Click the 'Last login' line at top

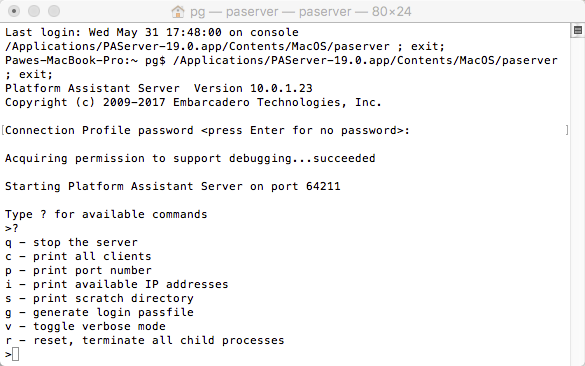[x=151, y=32]
